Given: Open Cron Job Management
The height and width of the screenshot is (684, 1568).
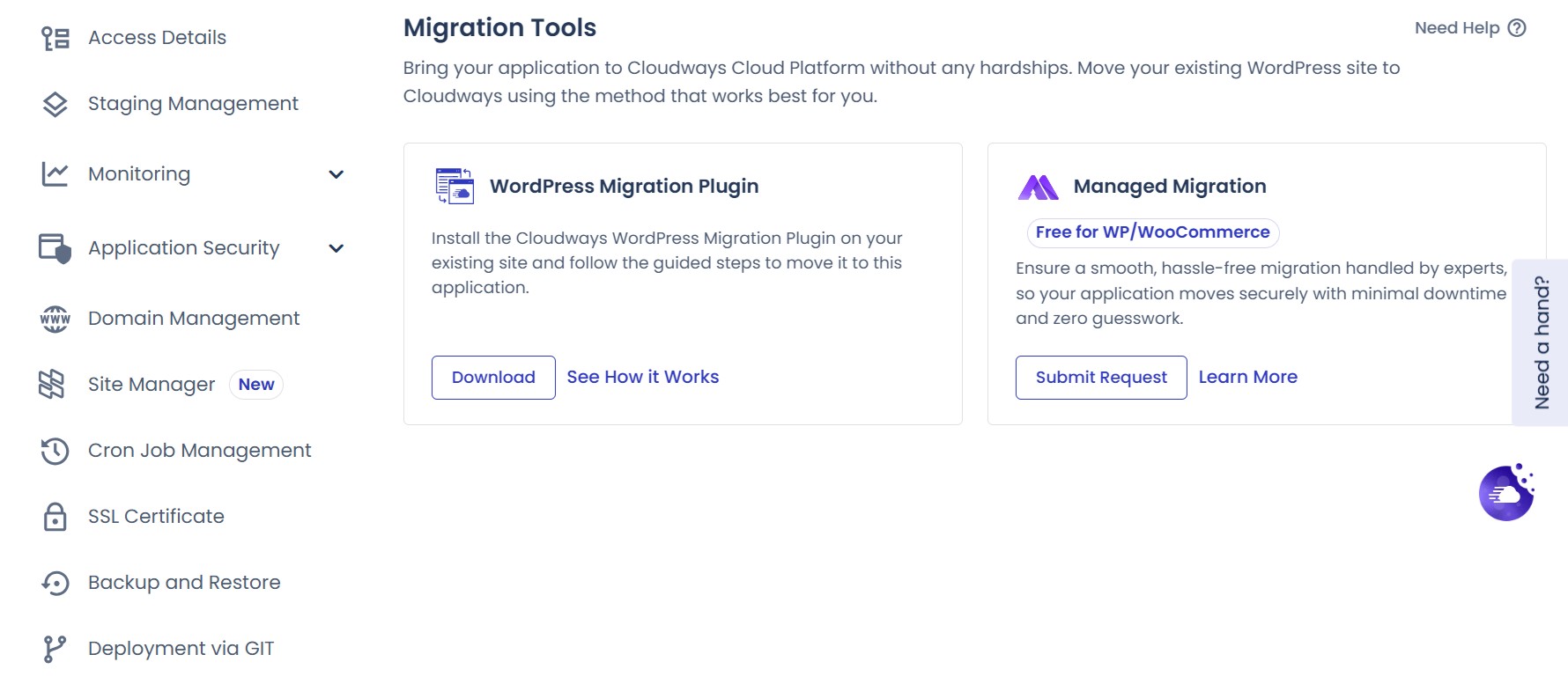Looking at the screenshot, I should tap(200, 451).
